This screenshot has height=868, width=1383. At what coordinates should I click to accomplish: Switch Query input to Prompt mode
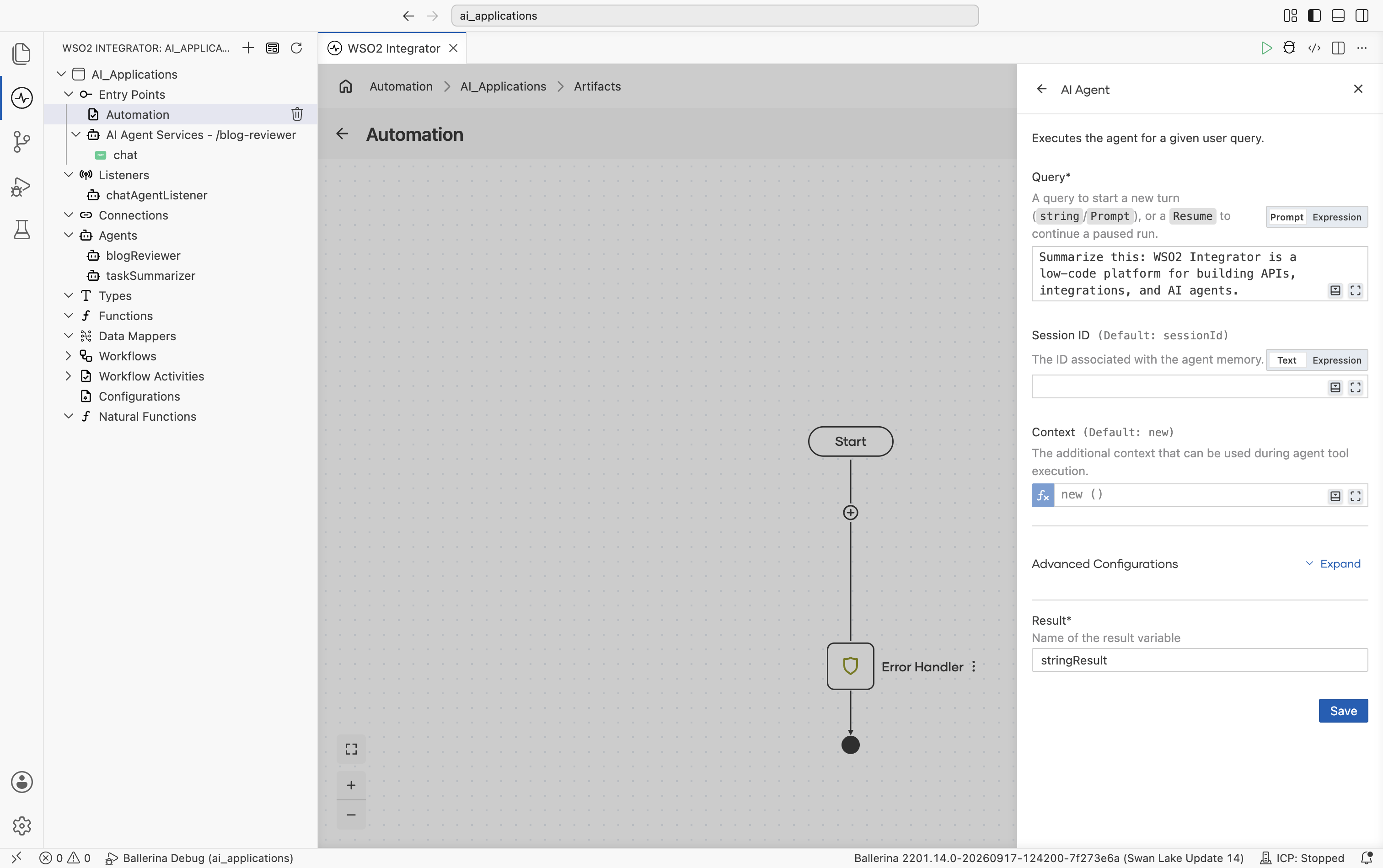click(x=1287, y=217)
